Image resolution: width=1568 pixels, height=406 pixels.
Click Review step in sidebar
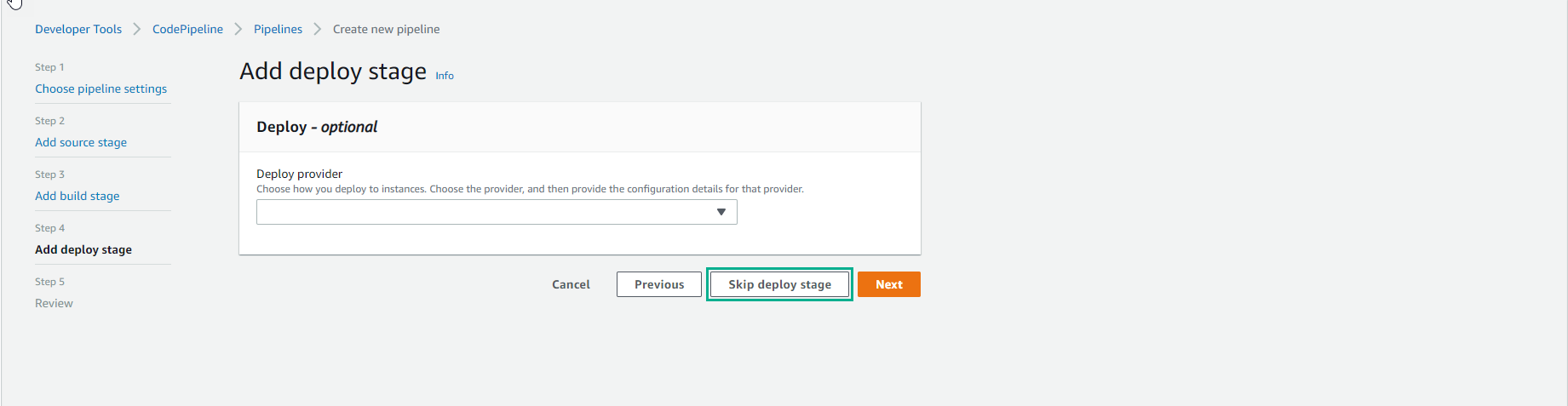(x=54, y=303)
